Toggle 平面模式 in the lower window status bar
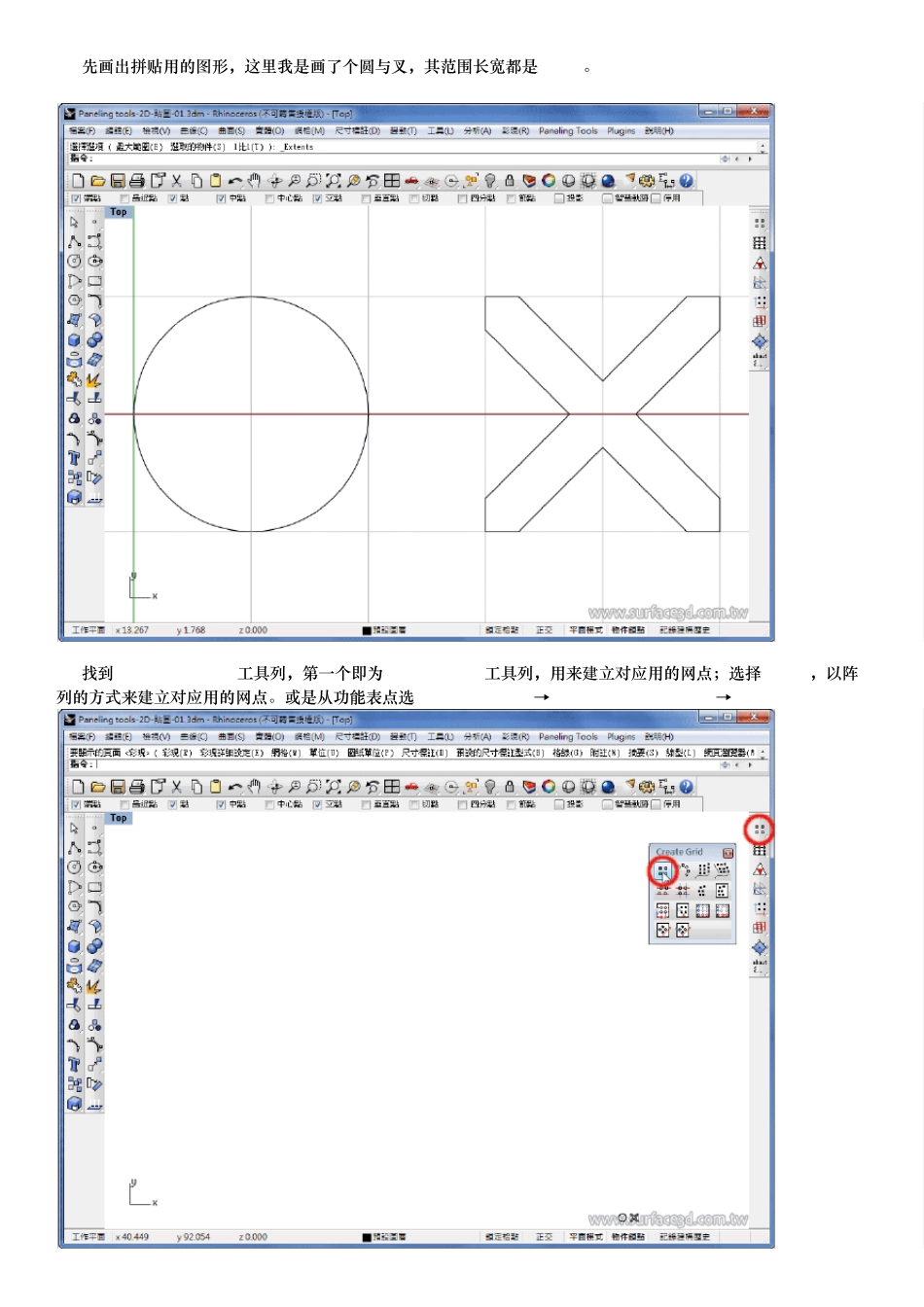Viewport: 924px width, 1307px height. [x=586, y=1237]
